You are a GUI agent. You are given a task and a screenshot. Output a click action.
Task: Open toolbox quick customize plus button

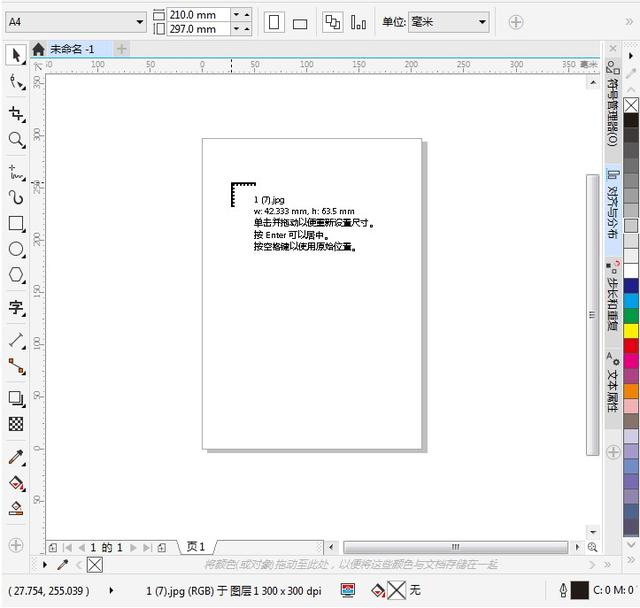pos(16,545)
